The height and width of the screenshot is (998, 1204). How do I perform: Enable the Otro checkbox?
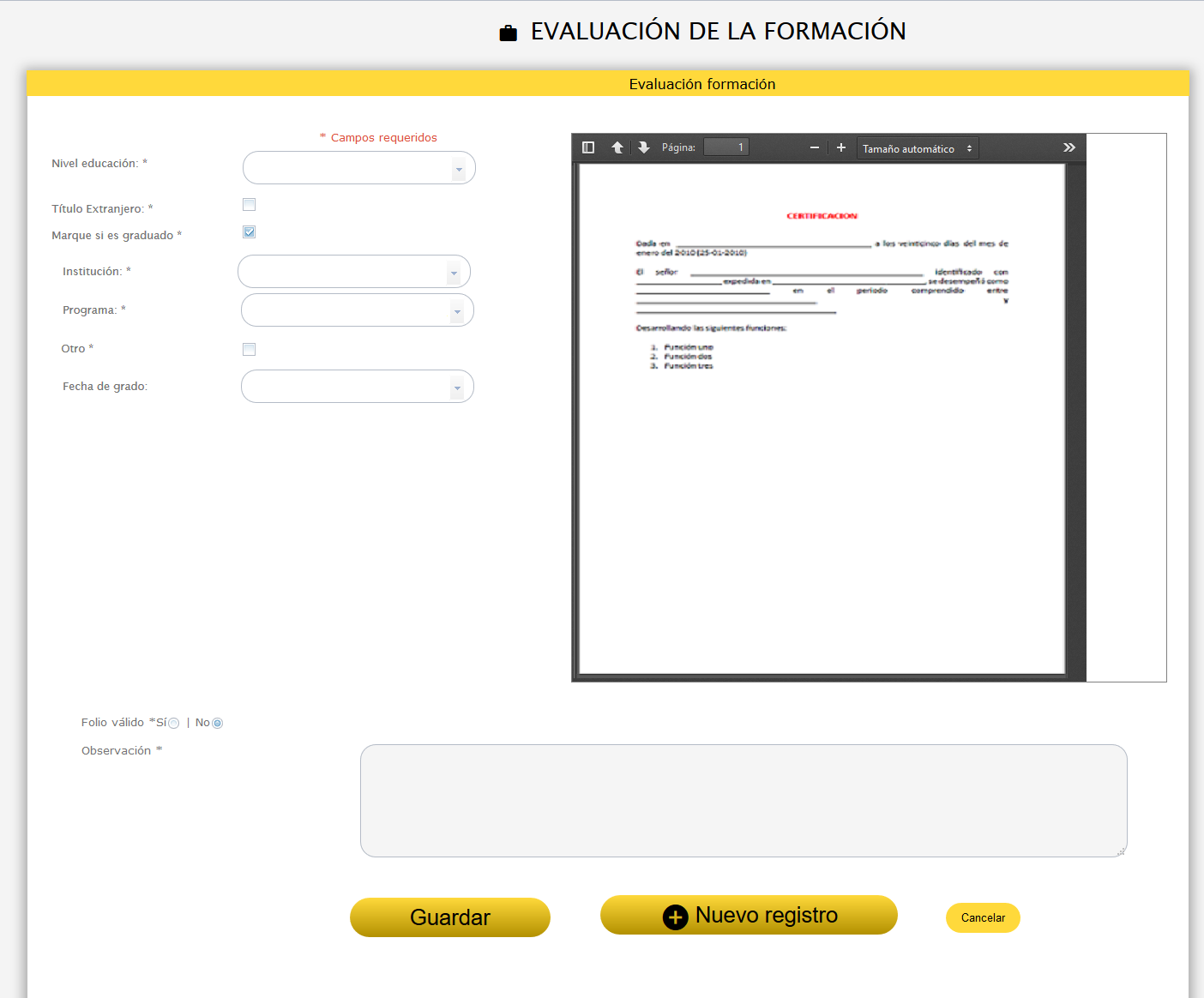point(250,349)
